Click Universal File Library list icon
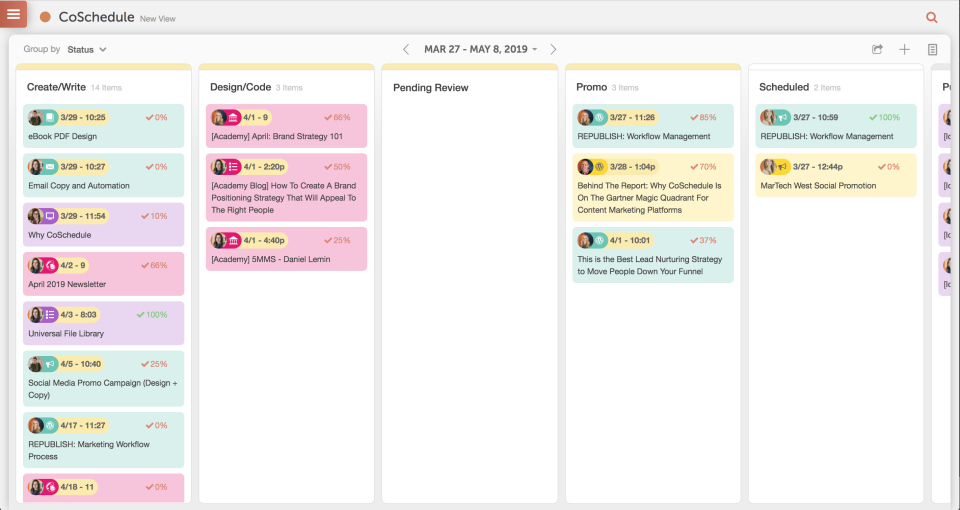The height and width of the screenshot is (510, 960). coord(50,315)
